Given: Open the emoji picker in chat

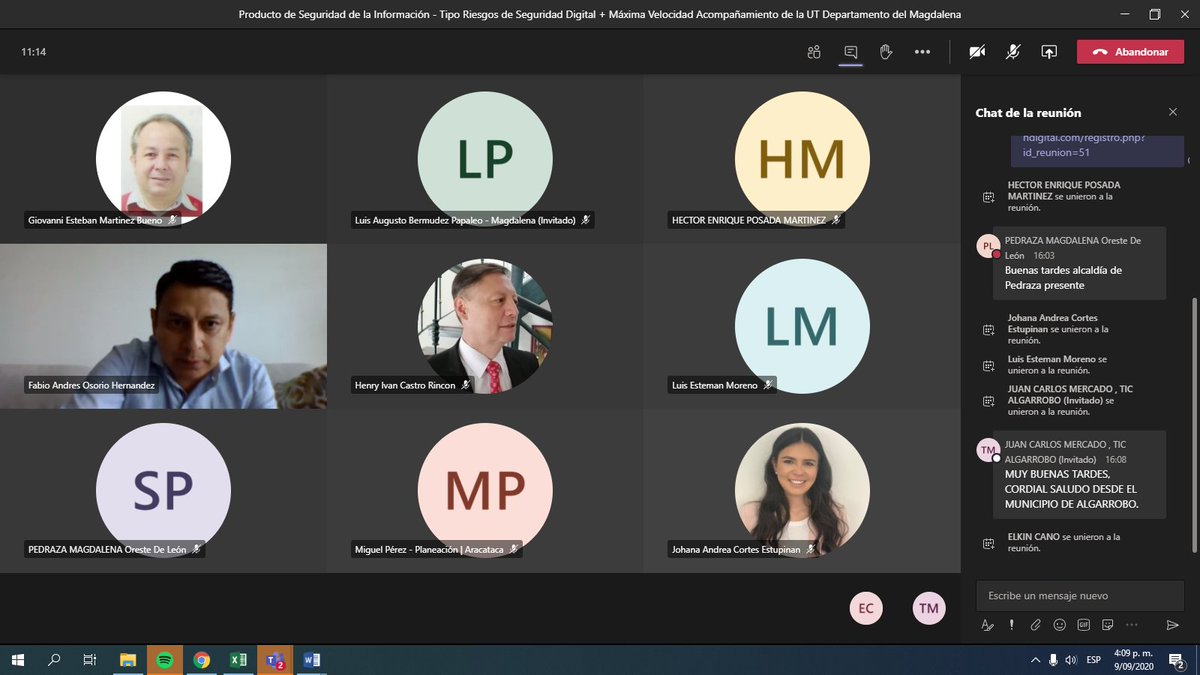Looking at the screenshot, I should click(1060, 625).
